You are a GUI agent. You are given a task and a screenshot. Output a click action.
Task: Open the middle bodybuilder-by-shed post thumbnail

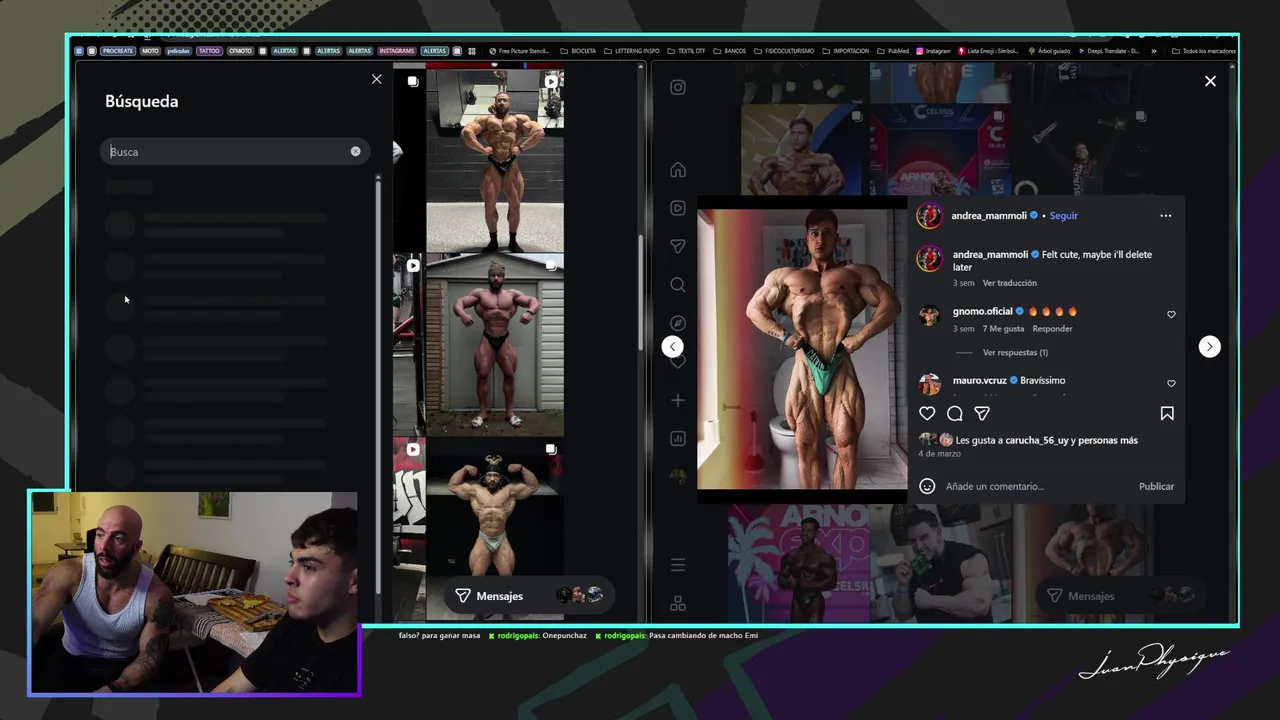tap(495, 345)
